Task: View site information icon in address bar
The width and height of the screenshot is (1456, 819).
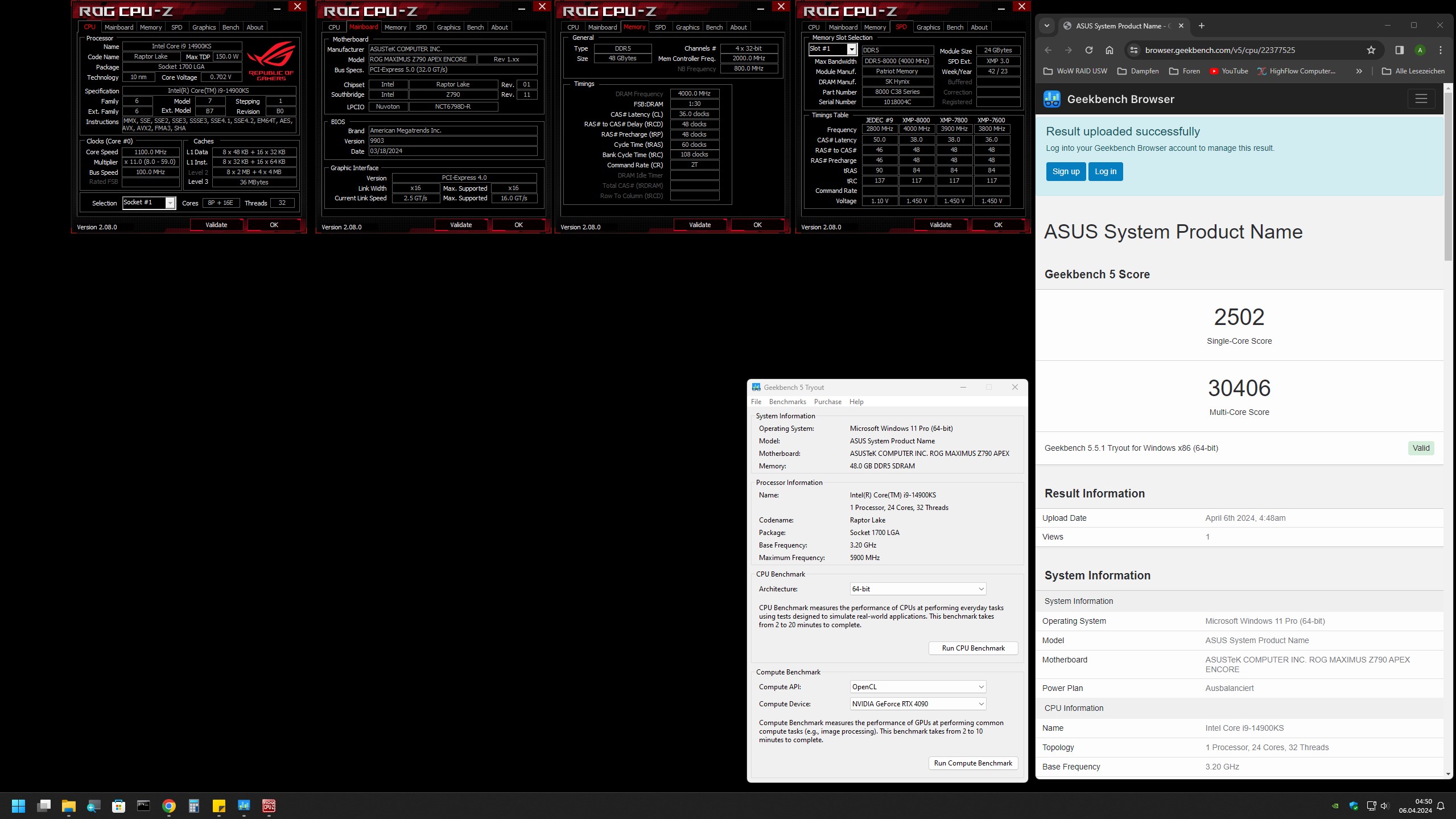Action: coord(1133,50)
